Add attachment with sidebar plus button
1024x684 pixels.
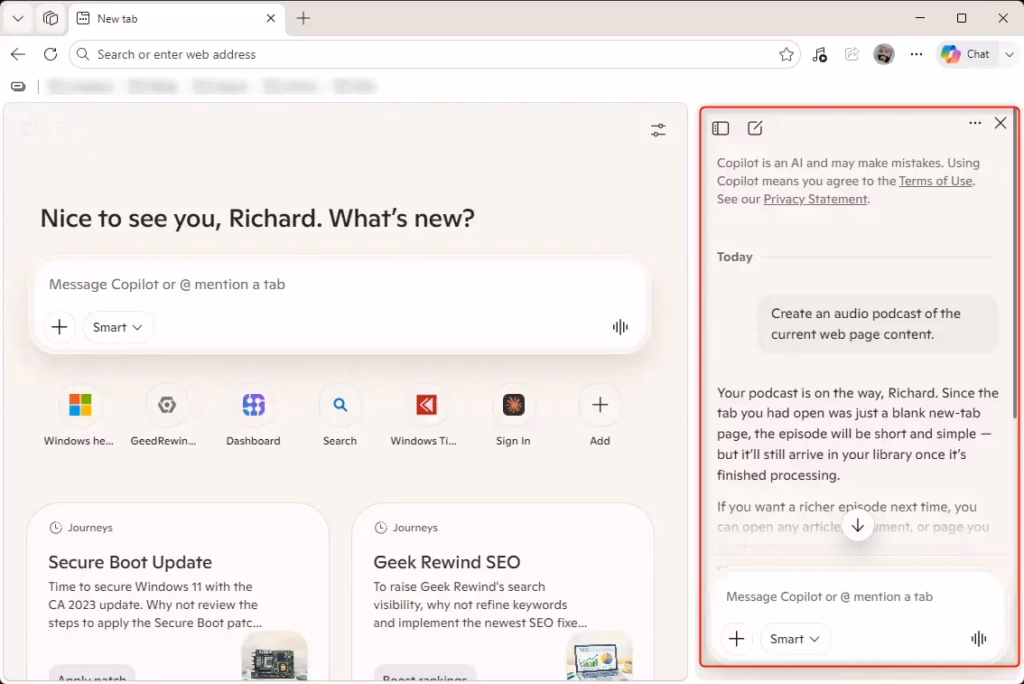tap(737, 639)
